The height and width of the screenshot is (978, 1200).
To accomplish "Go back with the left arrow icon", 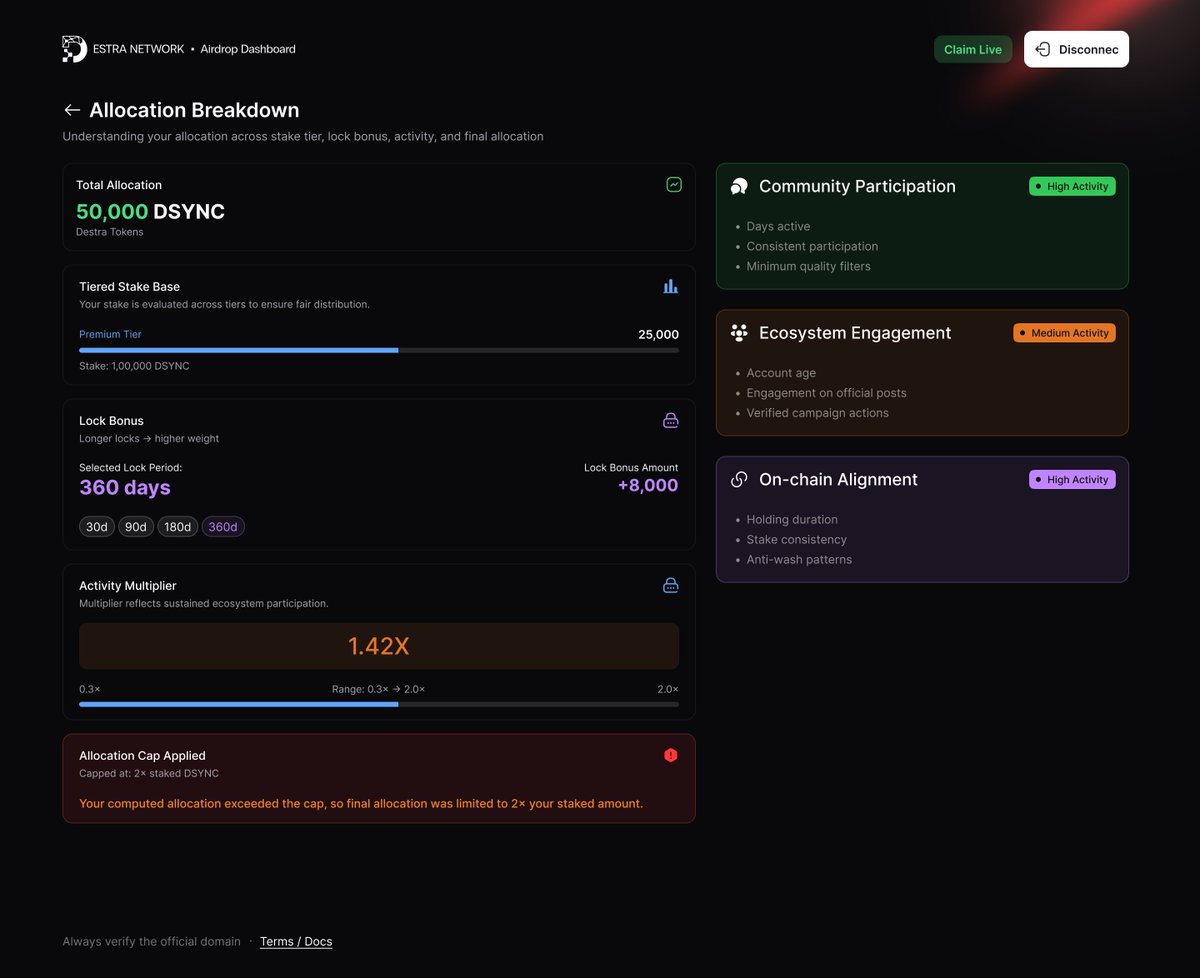I will coord(72,110).
